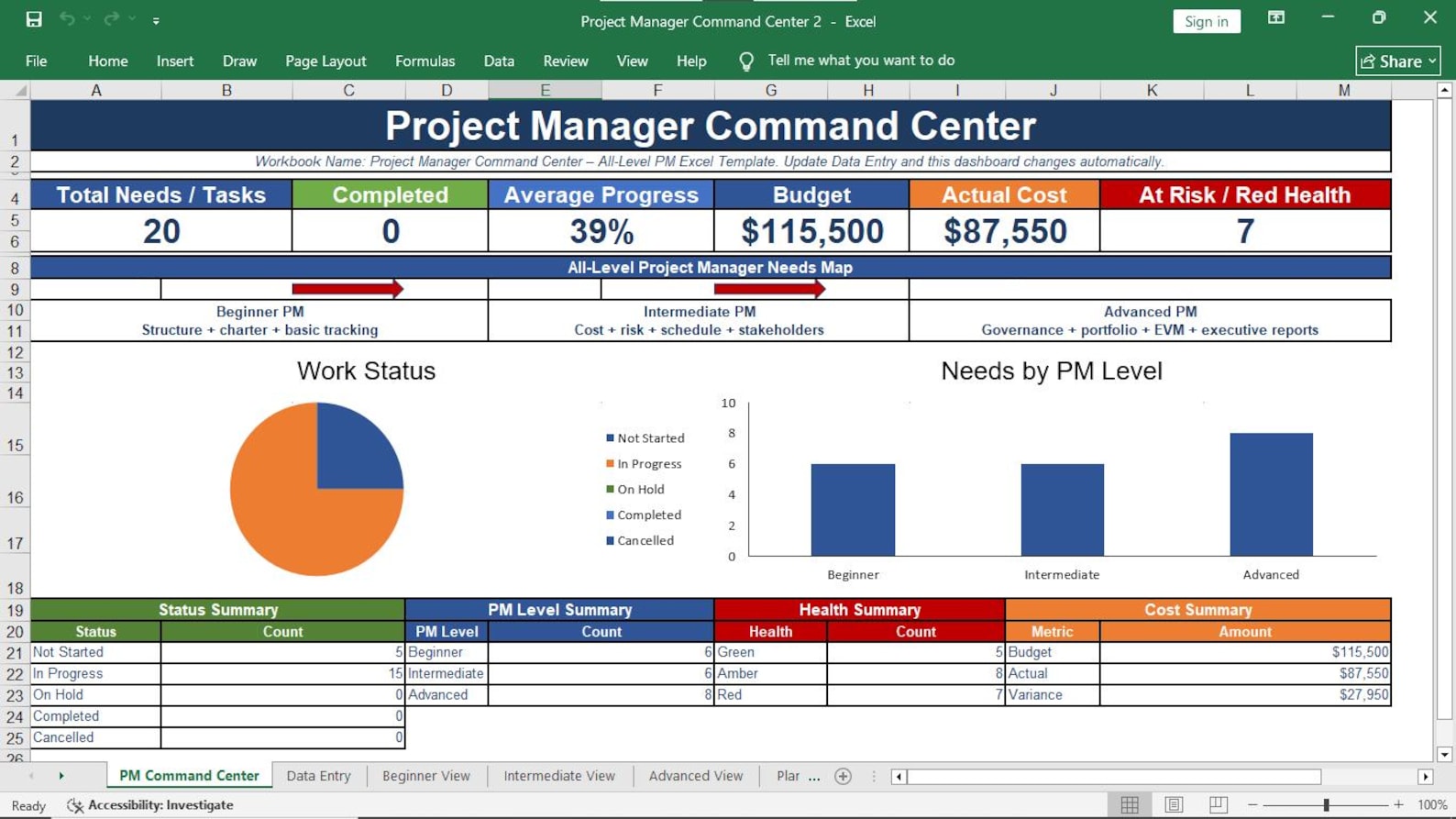Select the $87,550 Actual Cost value cell

pos(1005,231)
